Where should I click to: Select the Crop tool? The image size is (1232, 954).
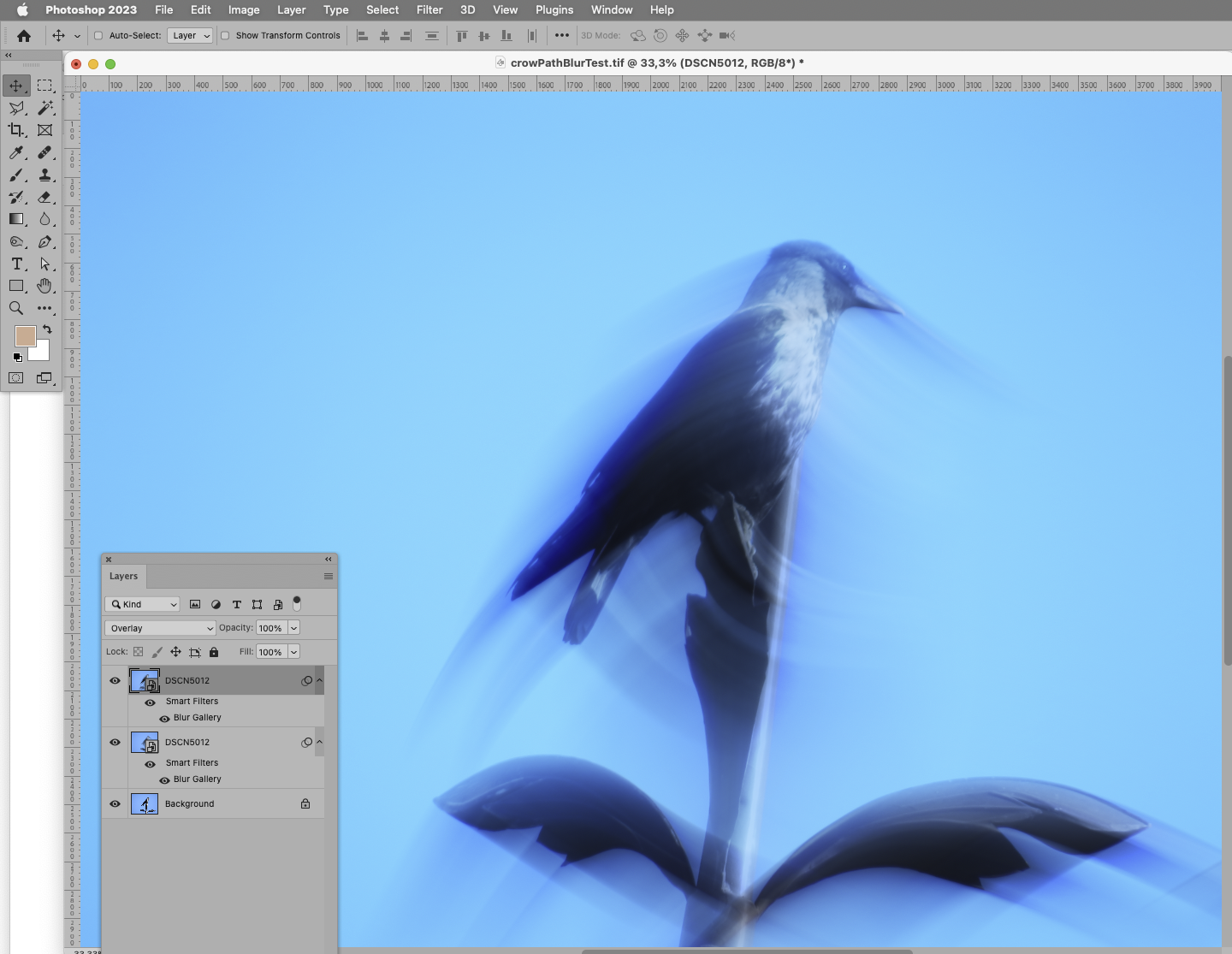(x=16, y=130)
